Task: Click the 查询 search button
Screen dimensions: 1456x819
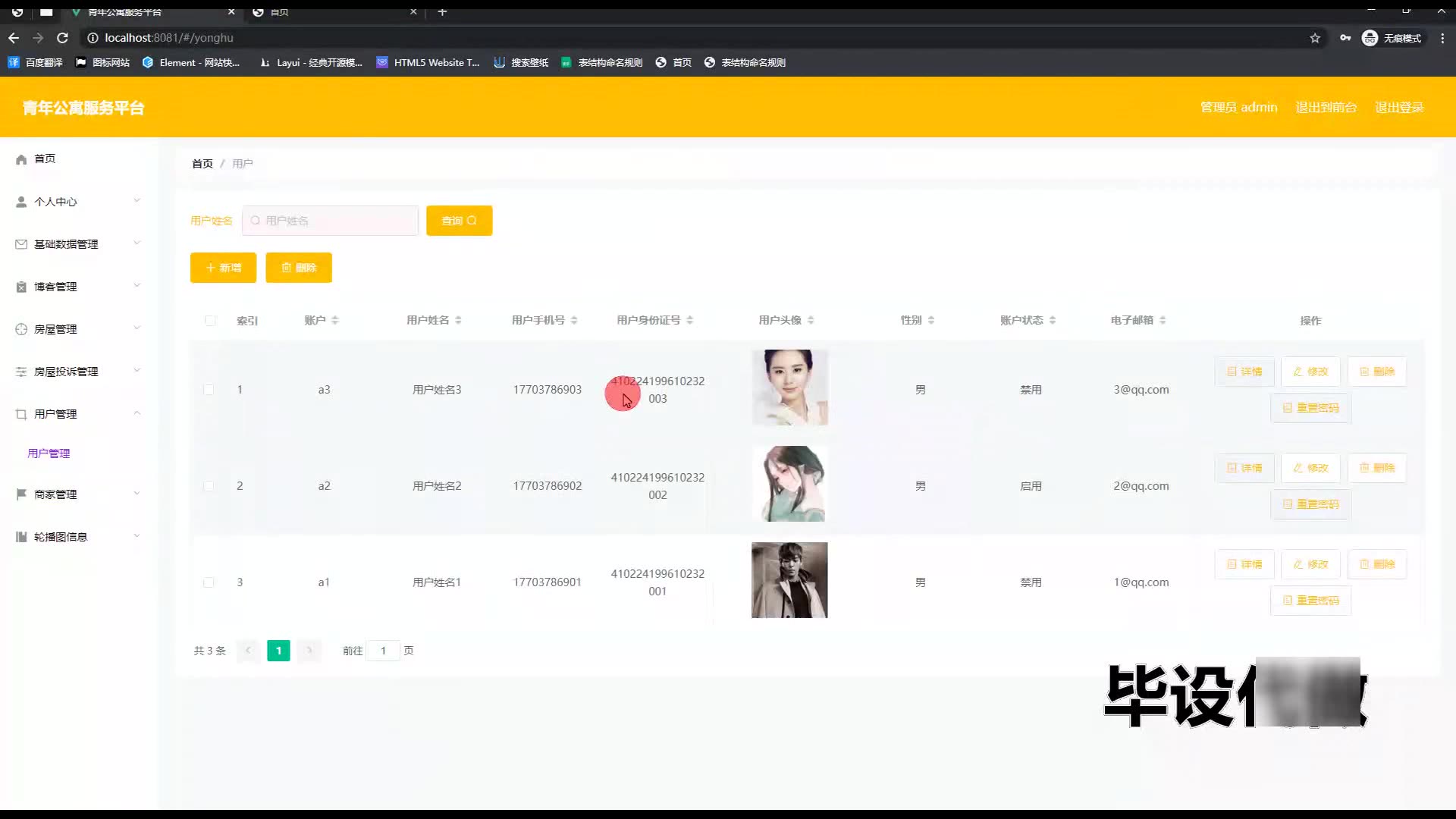Action: [459, 221]
